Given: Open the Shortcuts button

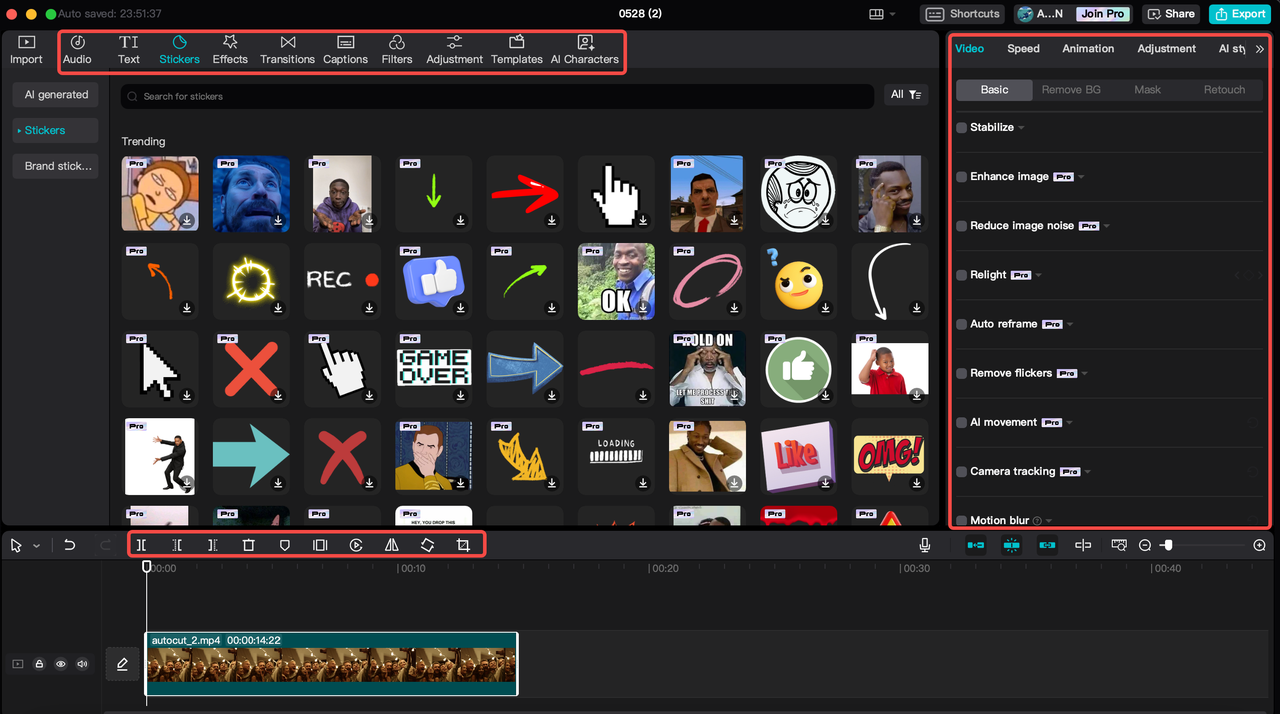Looking at the screenshot, I should 963,14.
